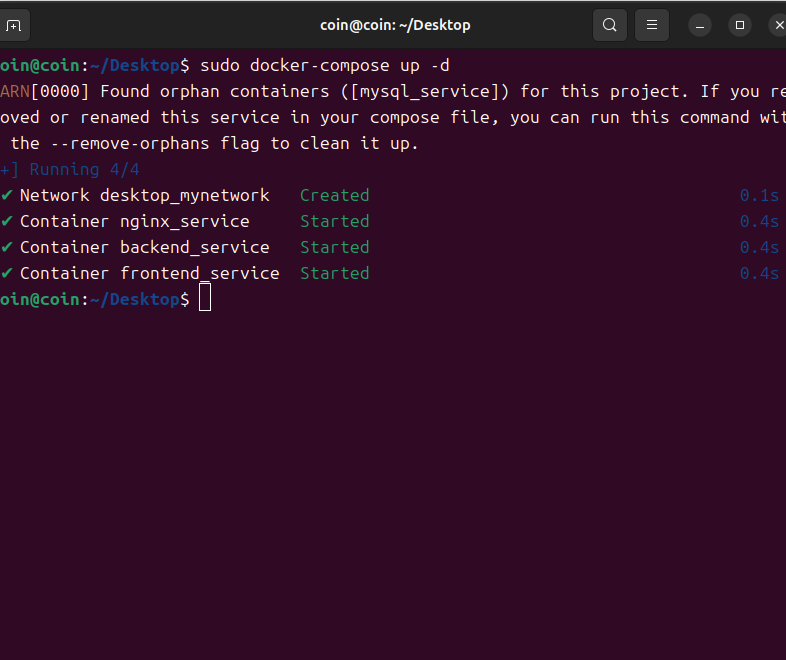
Task: Click the checkmark beside backend_service
Action: click(7, 247)
